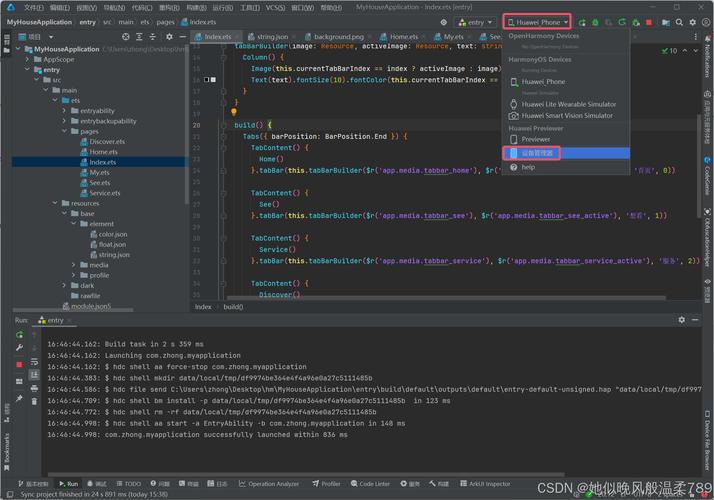Clear console with trash icon in Run panel
This screenshot has width=714, height=500.
[x=35, y=401]
